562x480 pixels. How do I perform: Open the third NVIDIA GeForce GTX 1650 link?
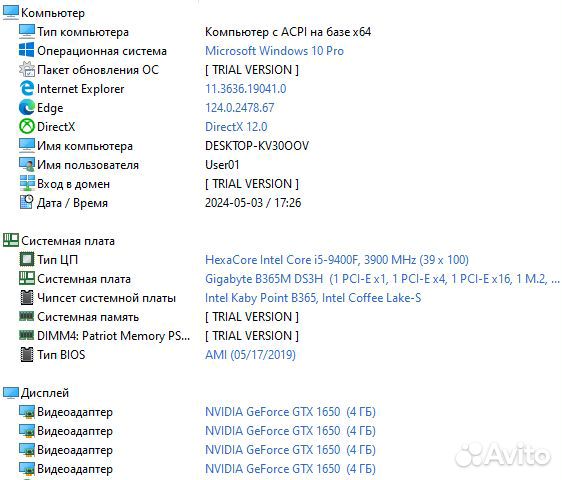[290, 450]
